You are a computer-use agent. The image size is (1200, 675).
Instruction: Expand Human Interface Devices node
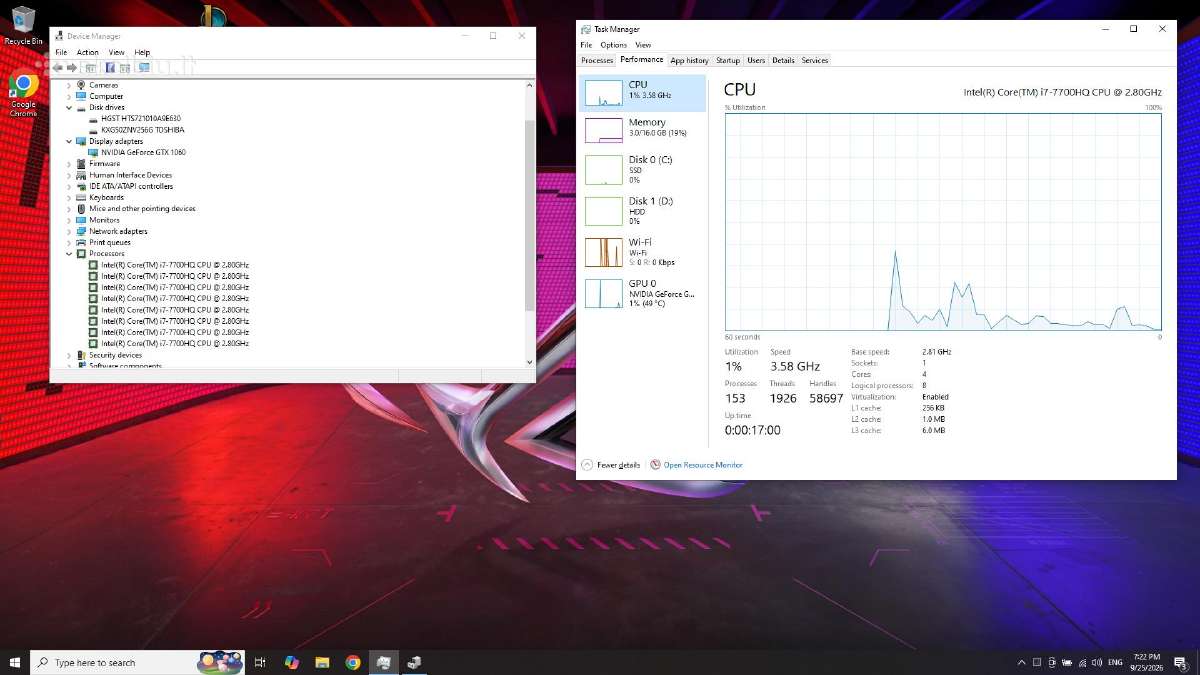(x=69, y=175)
